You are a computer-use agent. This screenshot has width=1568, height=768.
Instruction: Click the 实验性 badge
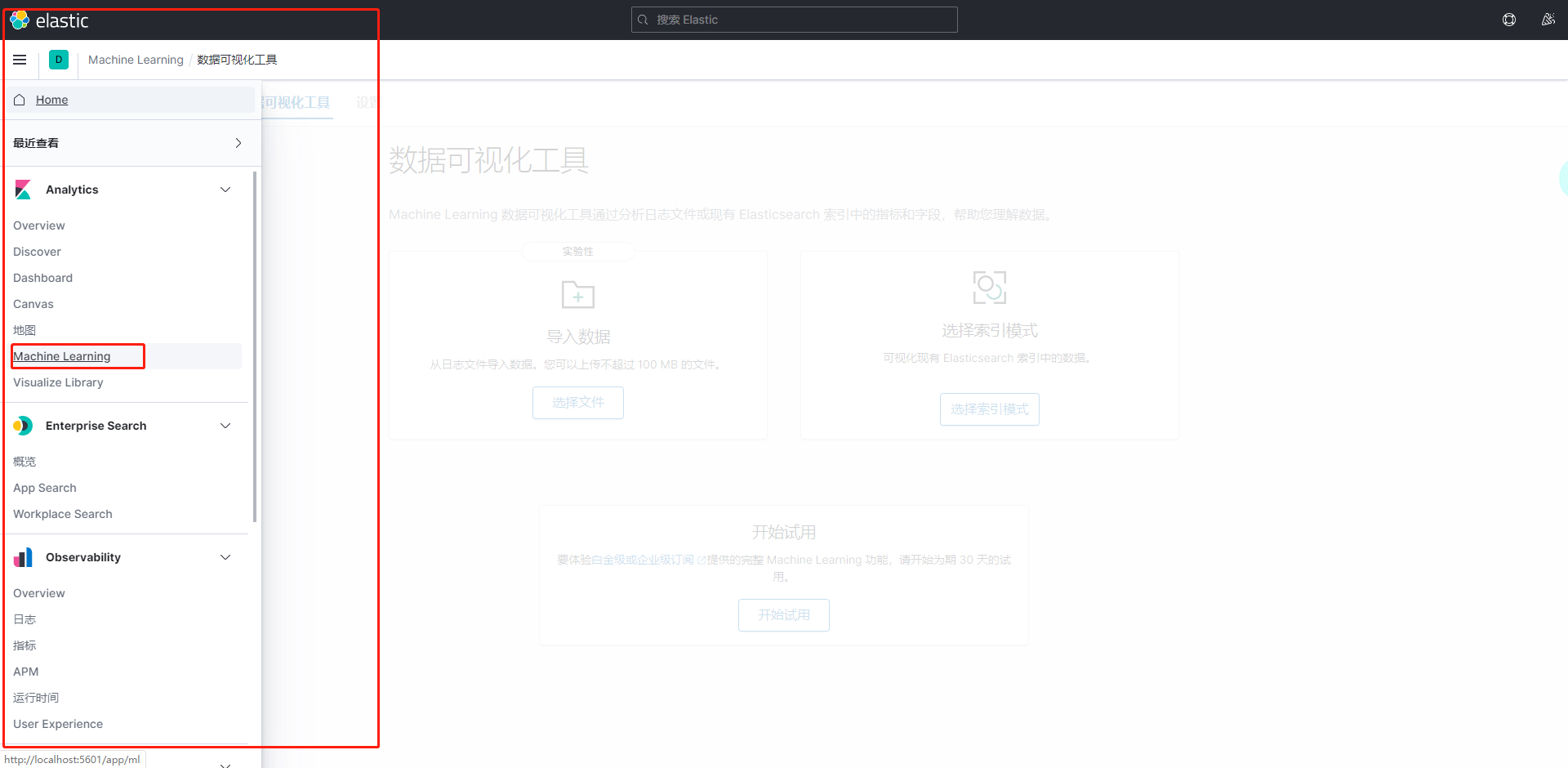coord(578,252)
